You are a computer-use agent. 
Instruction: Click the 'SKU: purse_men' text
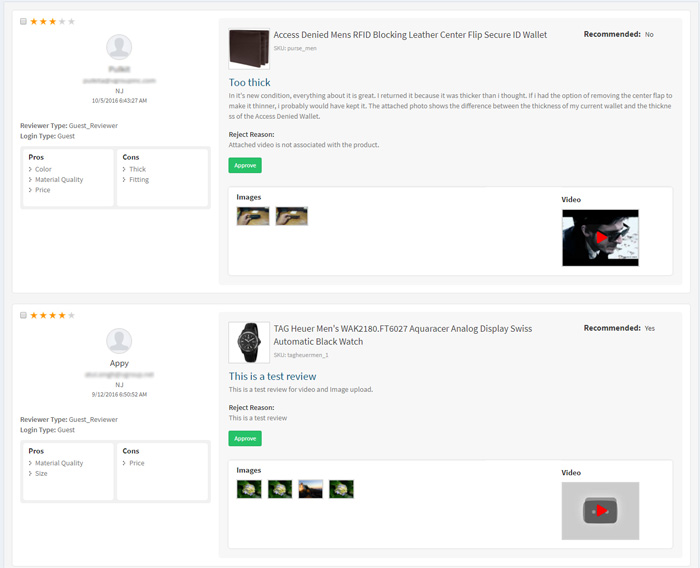pyautogui.click(x=295, y=48)
